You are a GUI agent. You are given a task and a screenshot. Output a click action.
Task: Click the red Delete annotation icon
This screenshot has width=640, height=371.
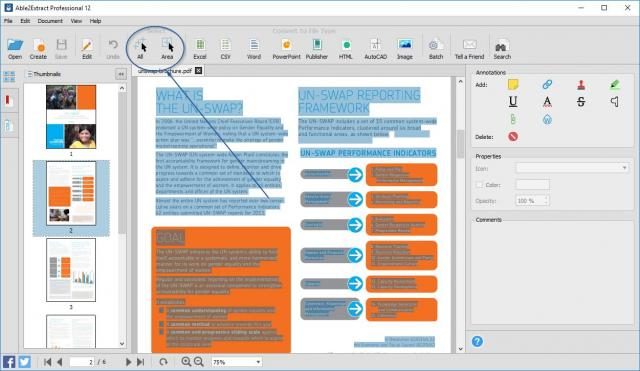tap(513, 137)
